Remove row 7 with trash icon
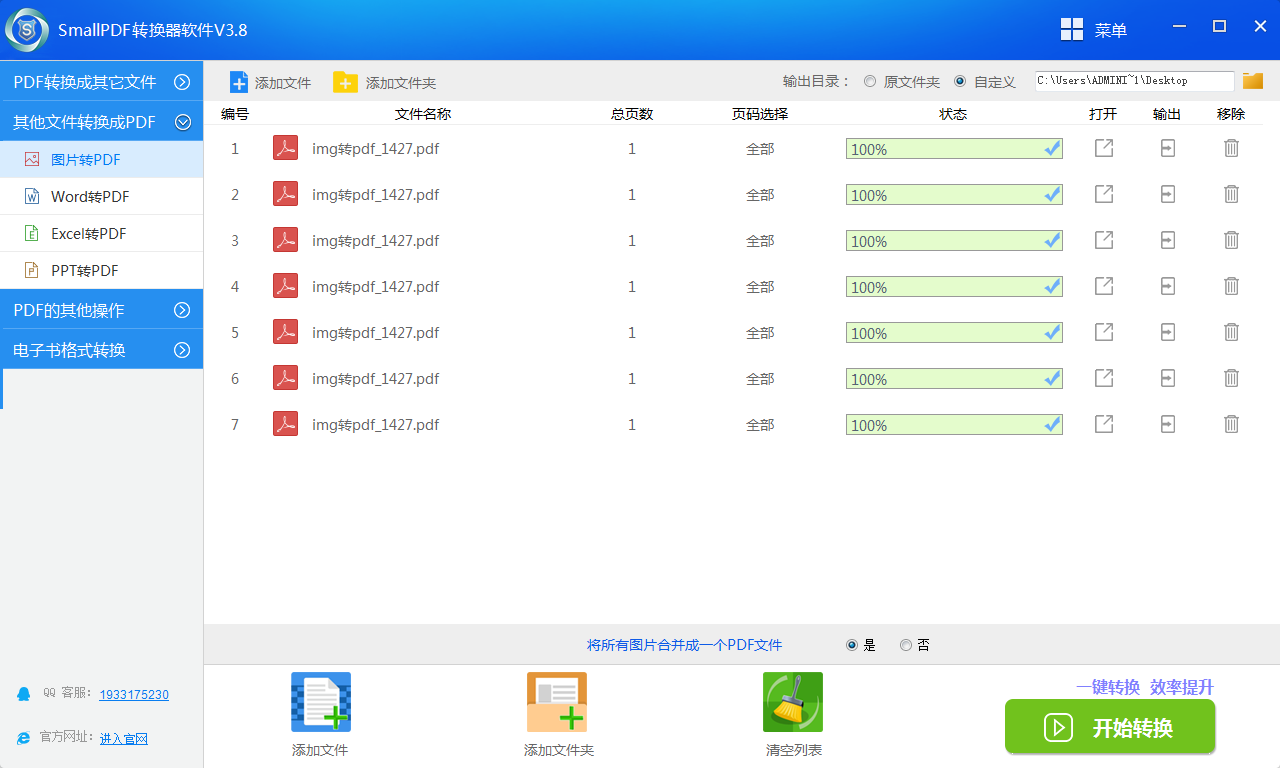This screenshot has height=768, width=1280. [x=1232, y=424]
